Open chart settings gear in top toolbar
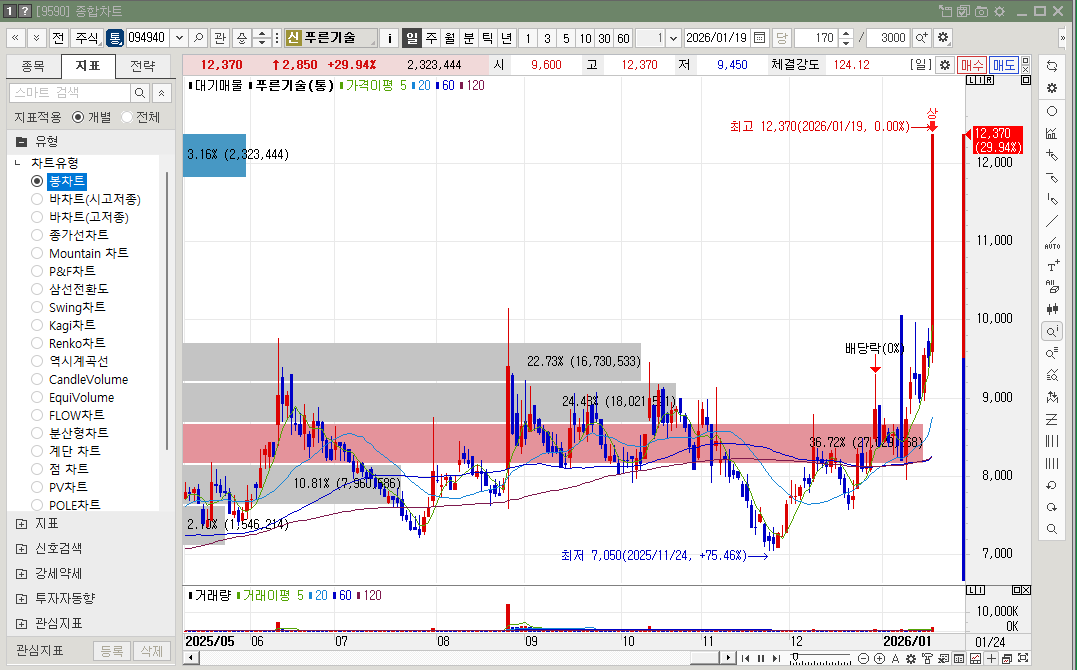This screenshot has height=670, width=1077. point(943,38)
